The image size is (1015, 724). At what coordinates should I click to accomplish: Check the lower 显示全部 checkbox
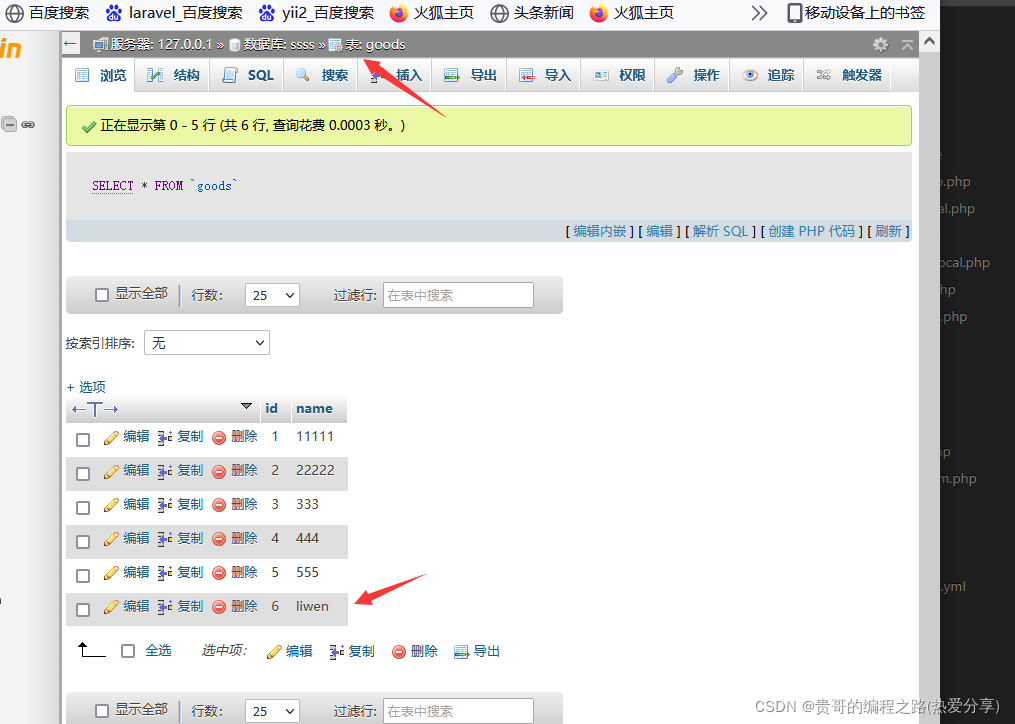(x=102, y=711)
